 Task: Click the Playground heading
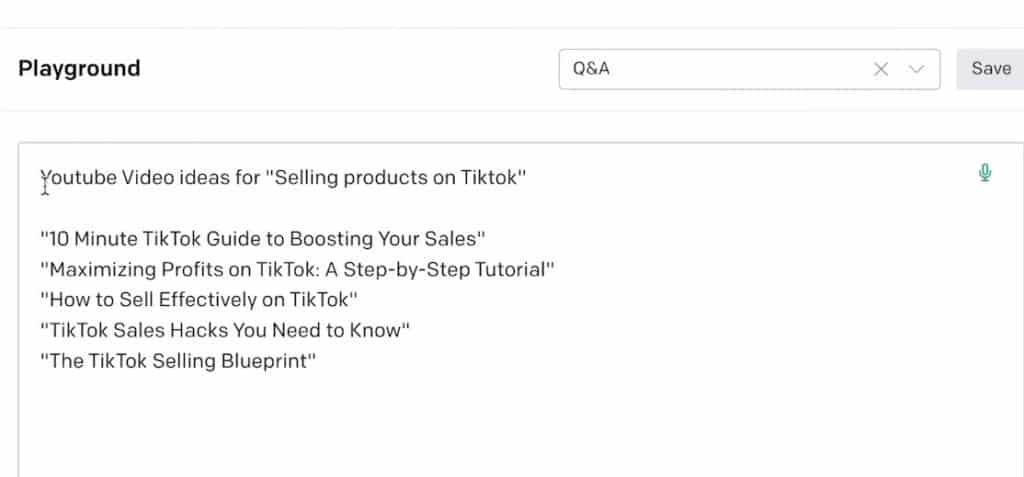click(79, 69)
